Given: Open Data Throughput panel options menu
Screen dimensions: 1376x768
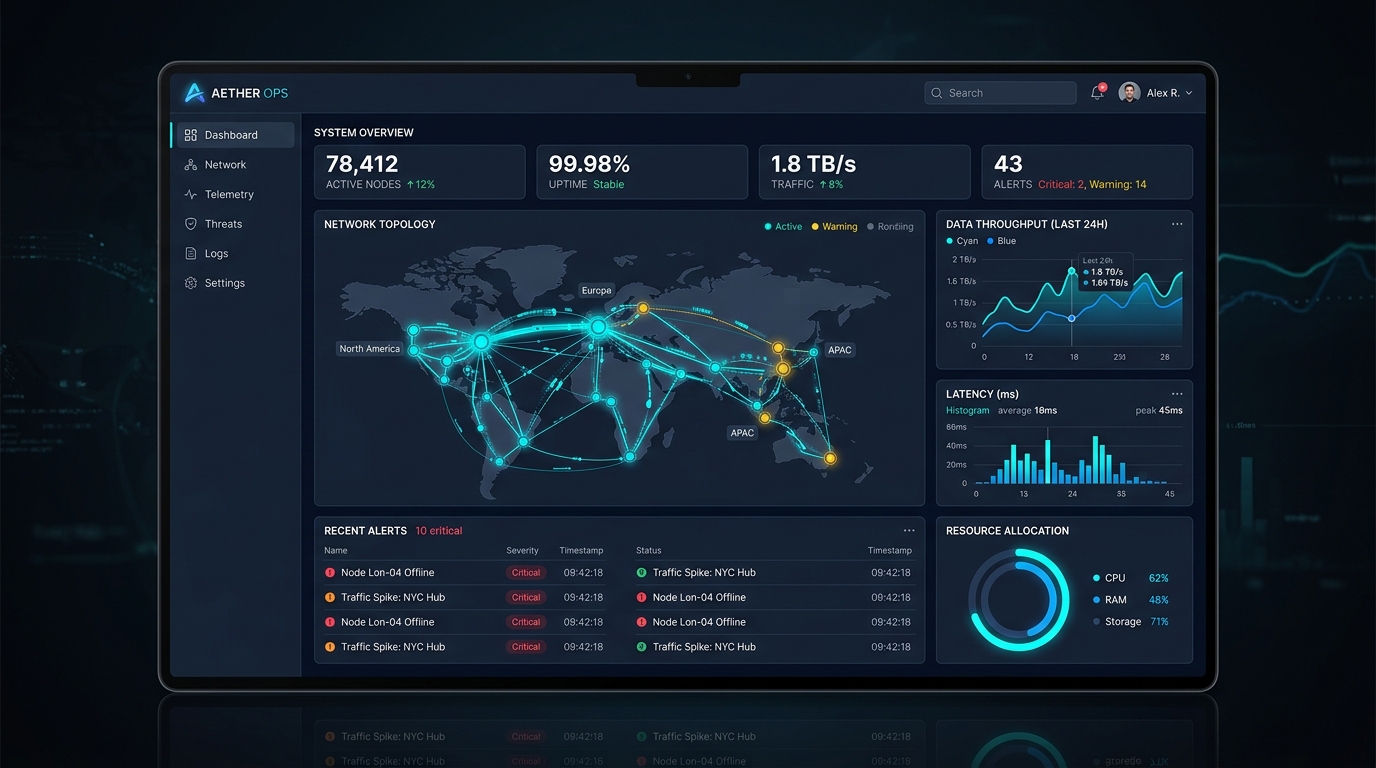Looking at the screenshot, I should pos(1177,224).
